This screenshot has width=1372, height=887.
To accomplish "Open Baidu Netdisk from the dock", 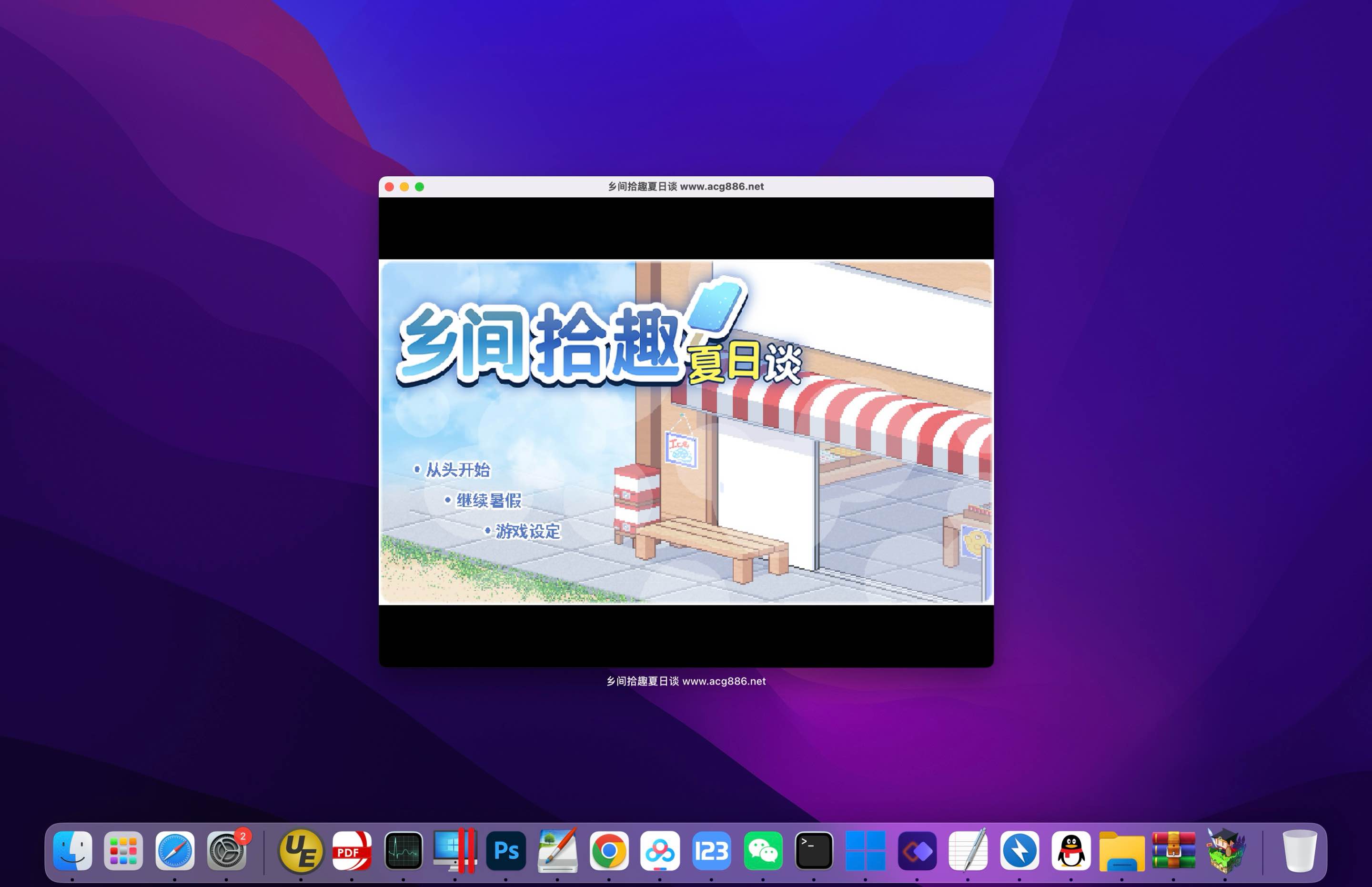I will tap(660, 850).
